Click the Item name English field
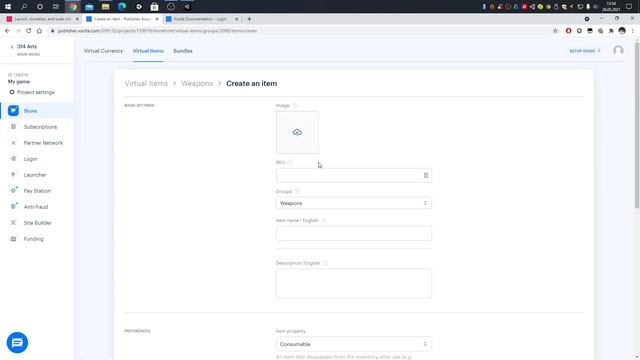This screenshot has width=640, height=360. [x=353, y=233]
